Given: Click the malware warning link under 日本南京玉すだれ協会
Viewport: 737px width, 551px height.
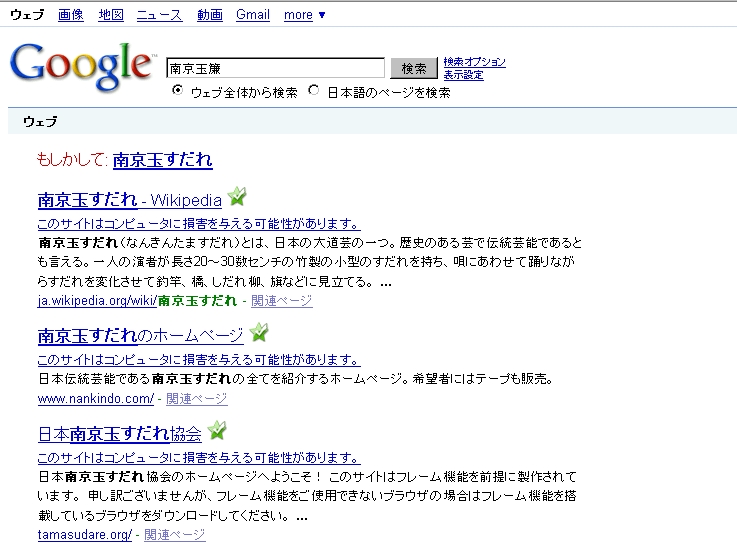Looking at the screenshot, I should pyautogui.click(x=199, y=457).
